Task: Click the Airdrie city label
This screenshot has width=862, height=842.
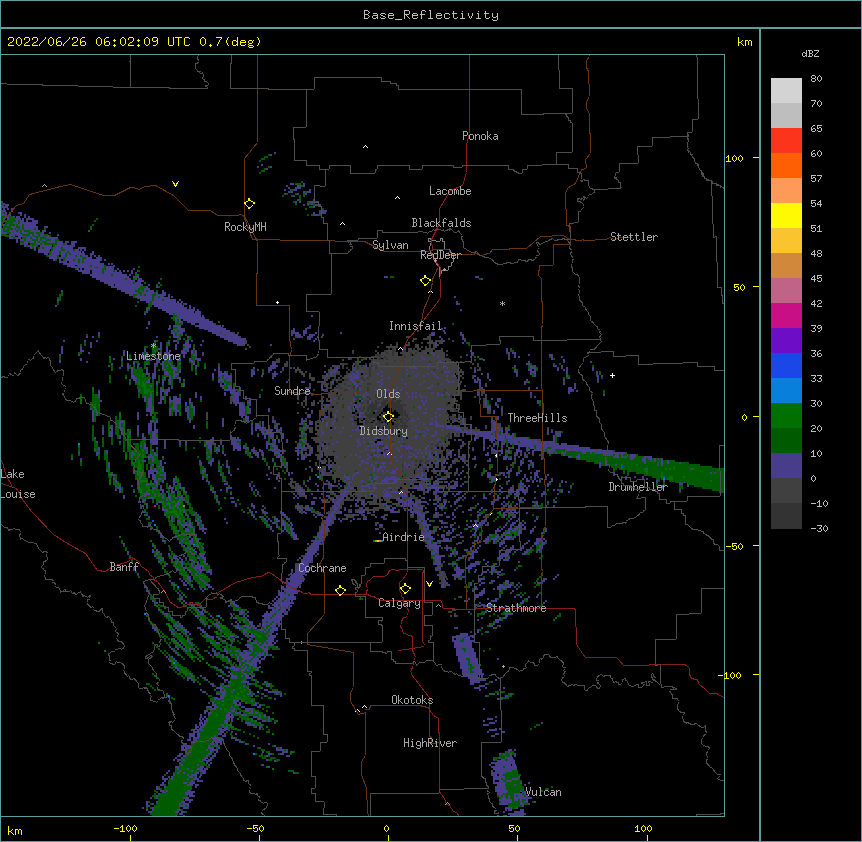Action: click(404, 537)
